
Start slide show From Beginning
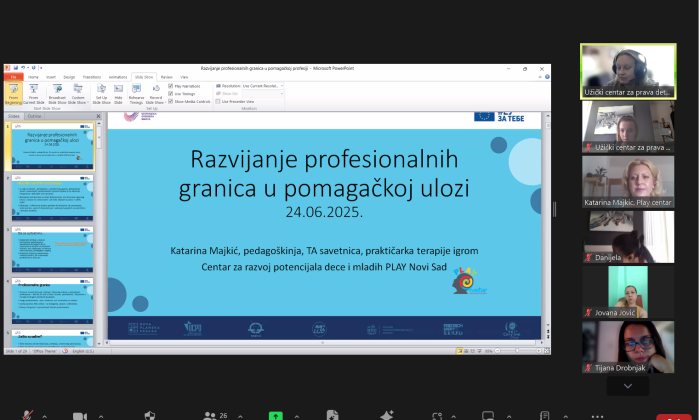[13, 94]
